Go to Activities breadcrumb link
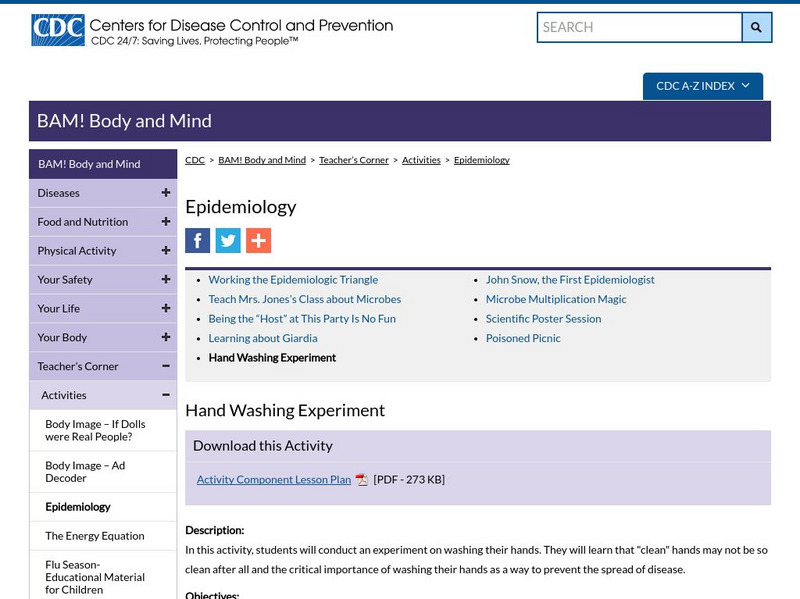The image size is (800, 599). (x=421, y=160)
